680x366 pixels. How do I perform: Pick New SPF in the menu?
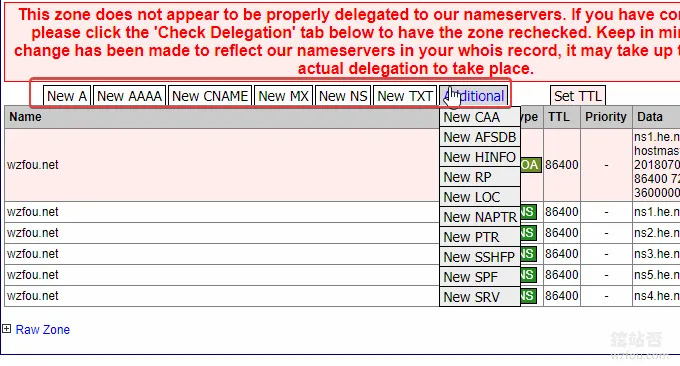pos(480,277)
